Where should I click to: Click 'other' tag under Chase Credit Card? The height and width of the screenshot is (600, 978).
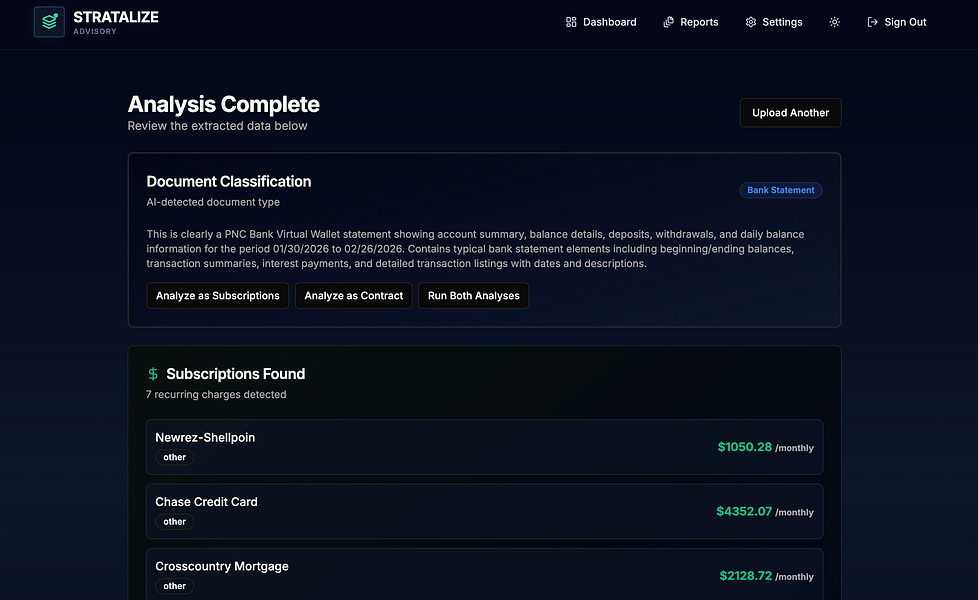click(x=175, y=521)
